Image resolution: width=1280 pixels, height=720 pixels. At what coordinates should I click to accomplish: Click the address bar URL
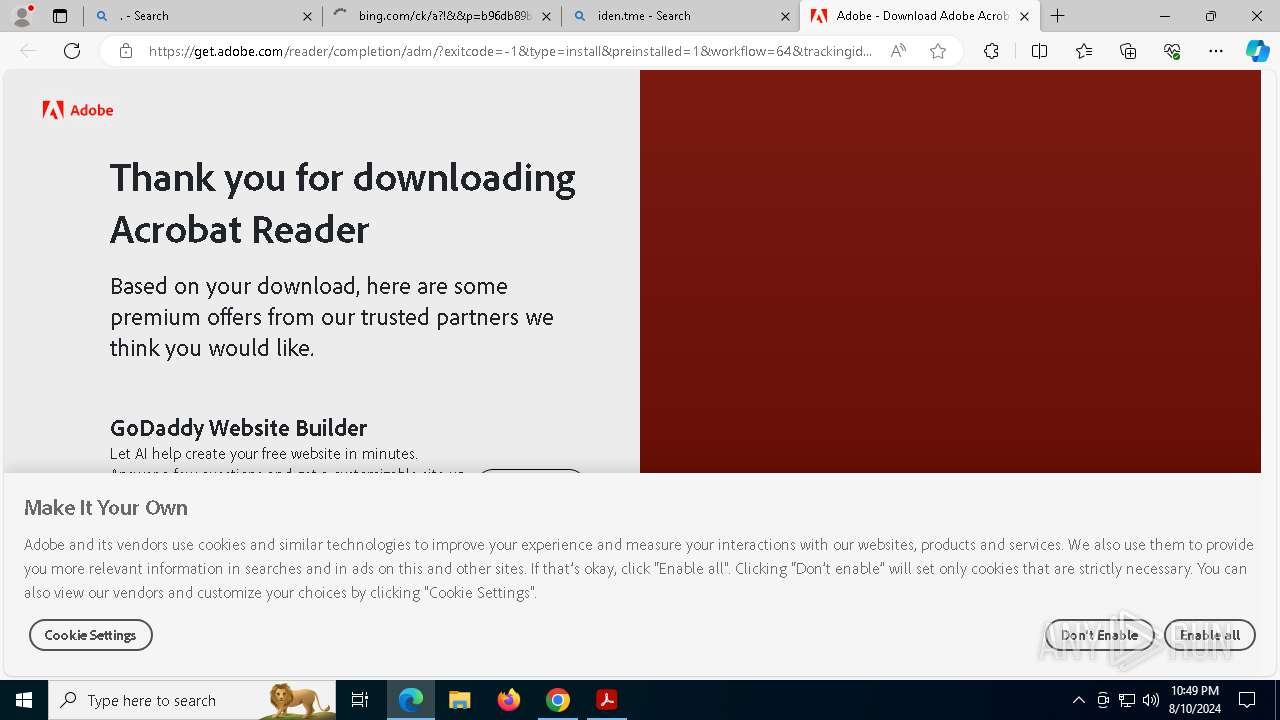pyautogui.click(x=510, y=51)
